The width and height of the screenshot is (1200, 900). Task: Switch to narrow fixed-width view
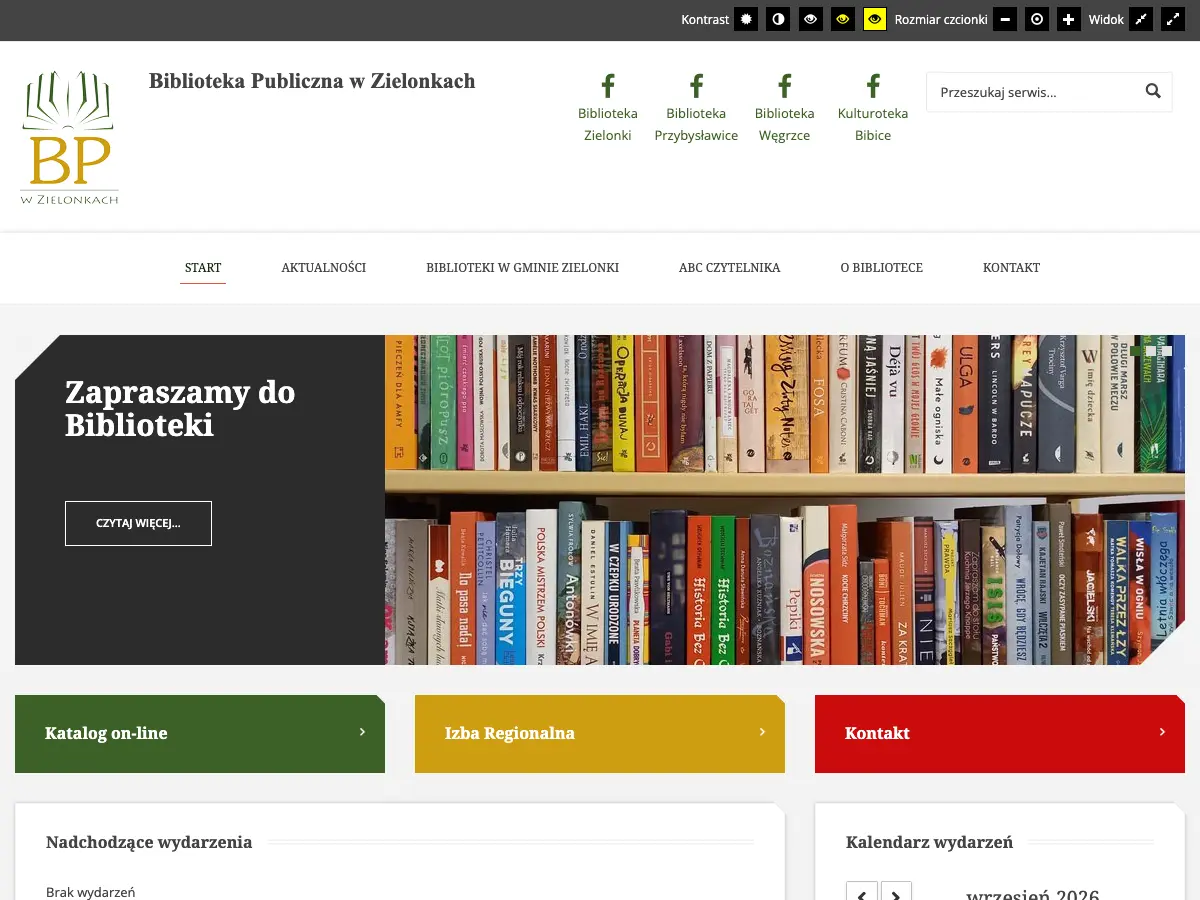(1141, 19)
